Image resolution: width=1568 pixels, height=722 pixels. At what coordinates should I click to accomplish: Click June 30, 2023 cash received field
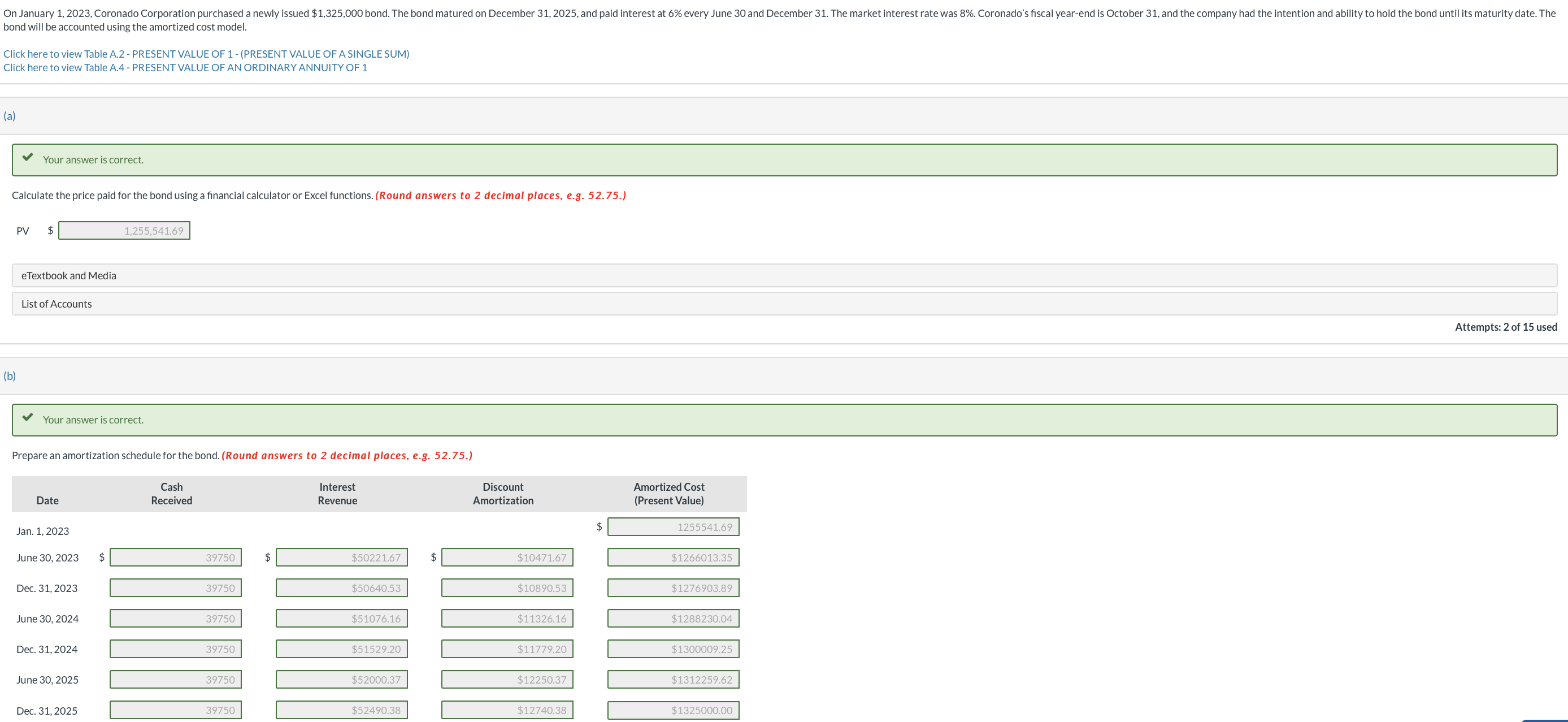tap(175, 557)
